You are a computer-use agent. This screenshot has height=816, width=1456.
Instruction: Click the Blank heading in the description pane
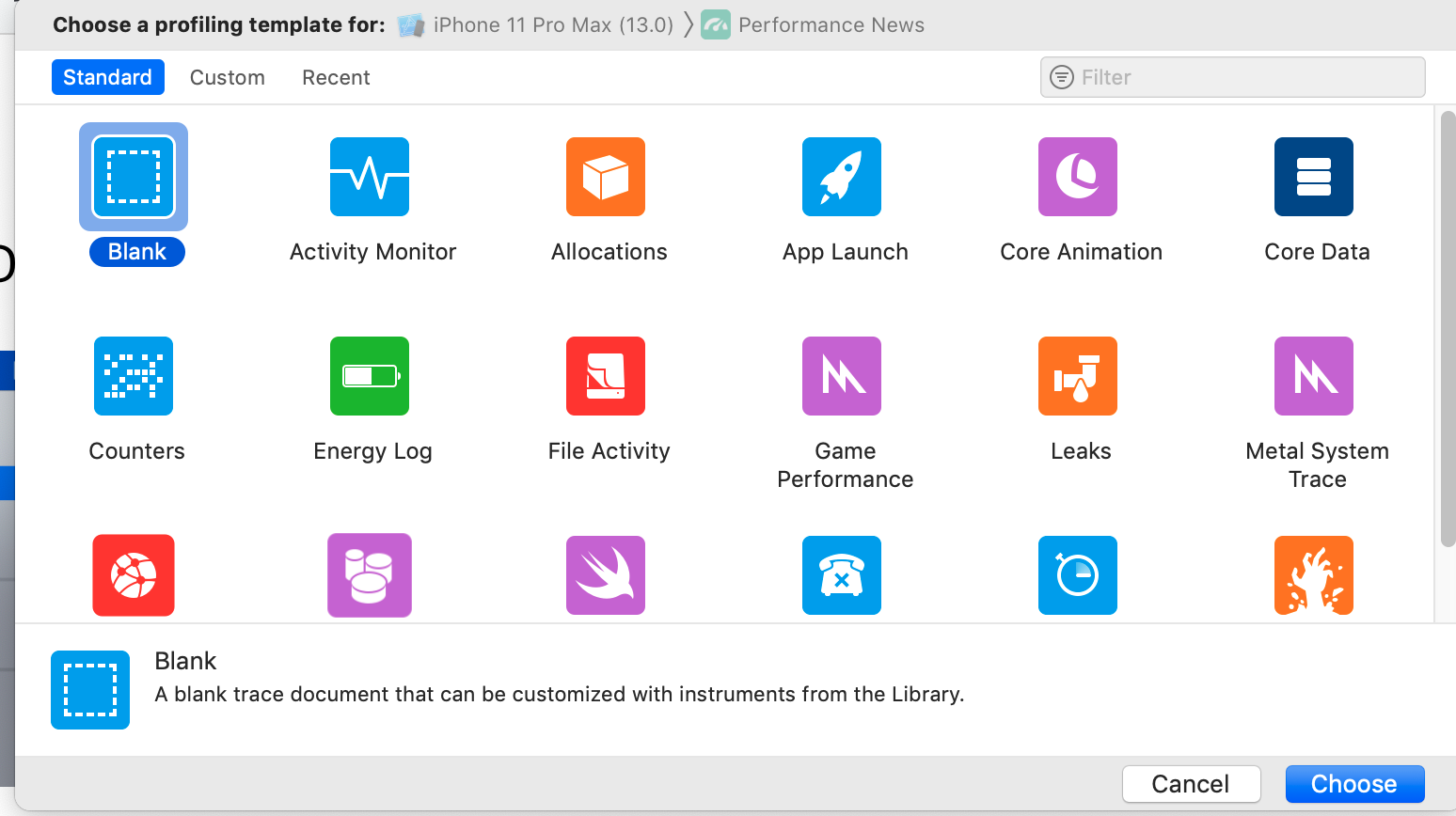[x=185, y=661]
